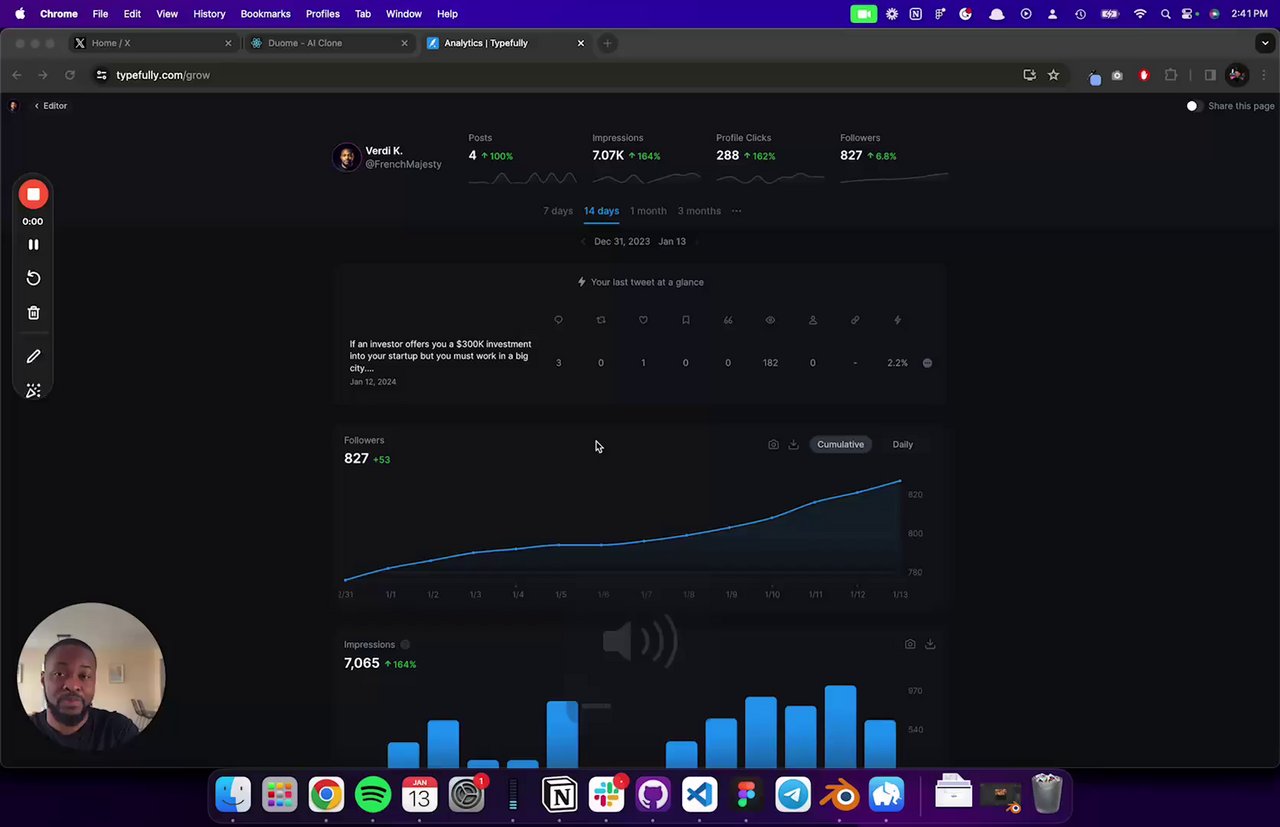Viewport: 1280px width, 827px height.
Task: Click the likes heart column icon
Action: point(643,320)
